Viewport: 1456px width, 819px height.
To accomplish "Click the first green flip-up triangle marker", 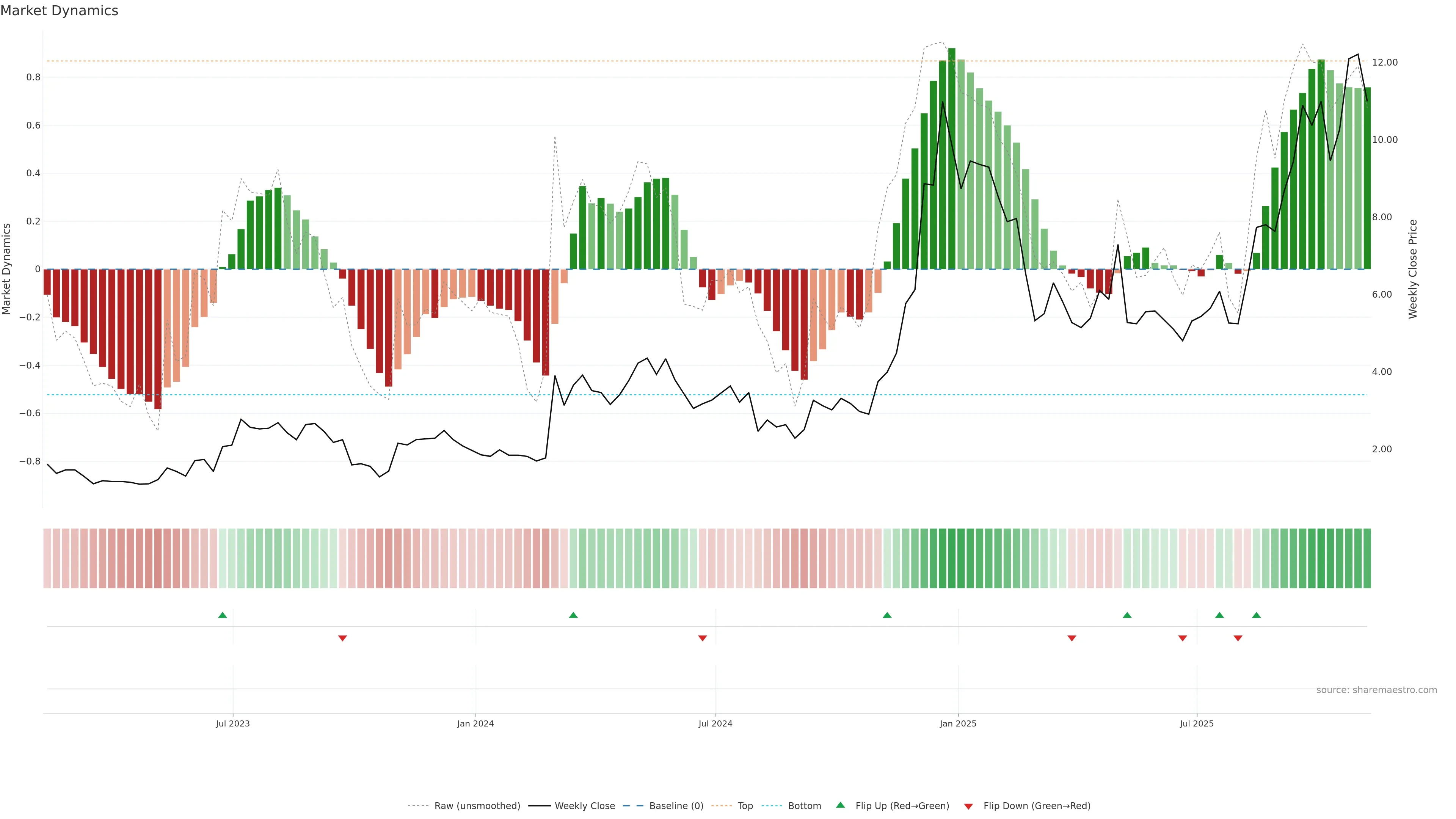I will pyautogui.click(x=223, y=615).
